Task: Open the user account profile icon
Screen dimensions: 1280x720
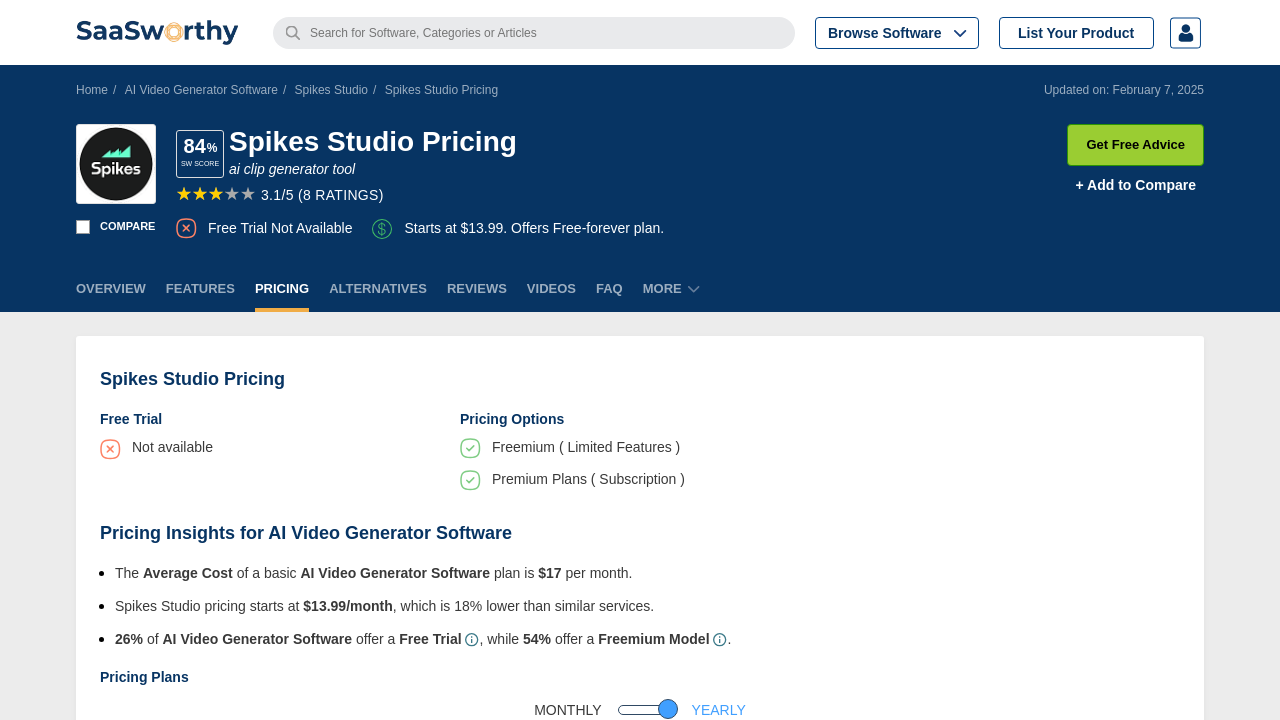Action: coord(1185,33)
